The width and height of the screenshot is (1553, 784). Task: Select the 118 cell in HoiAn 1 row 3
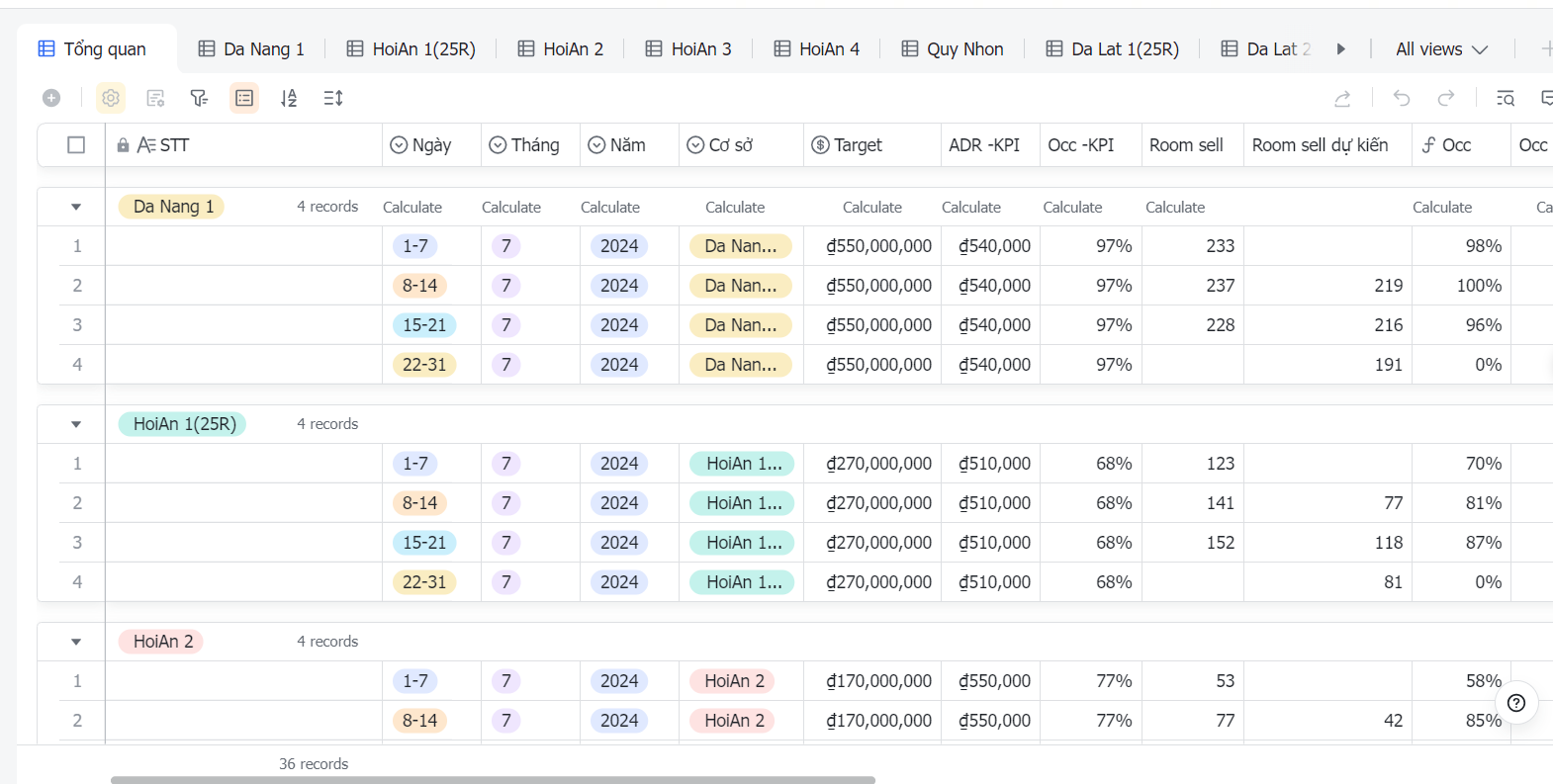pos(1327,543)
